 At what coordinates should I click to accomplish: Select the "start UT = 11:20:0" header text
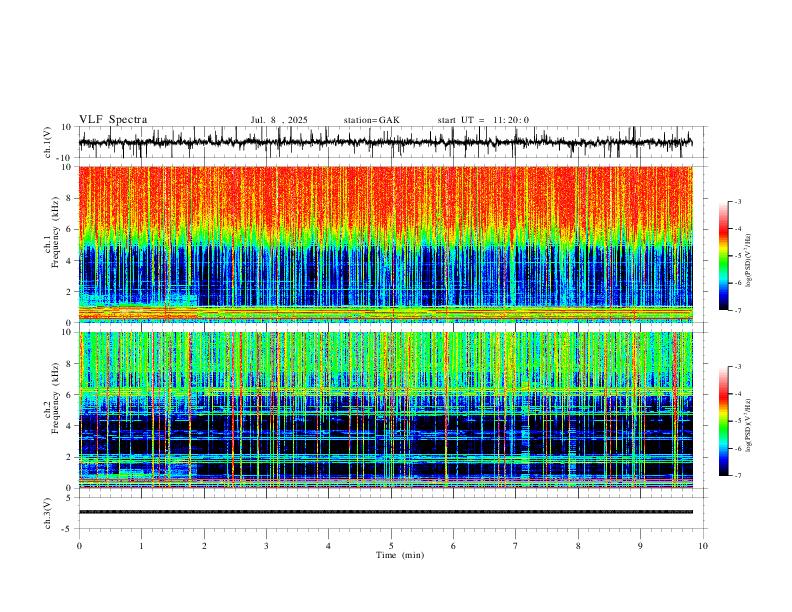pos(483,120)
